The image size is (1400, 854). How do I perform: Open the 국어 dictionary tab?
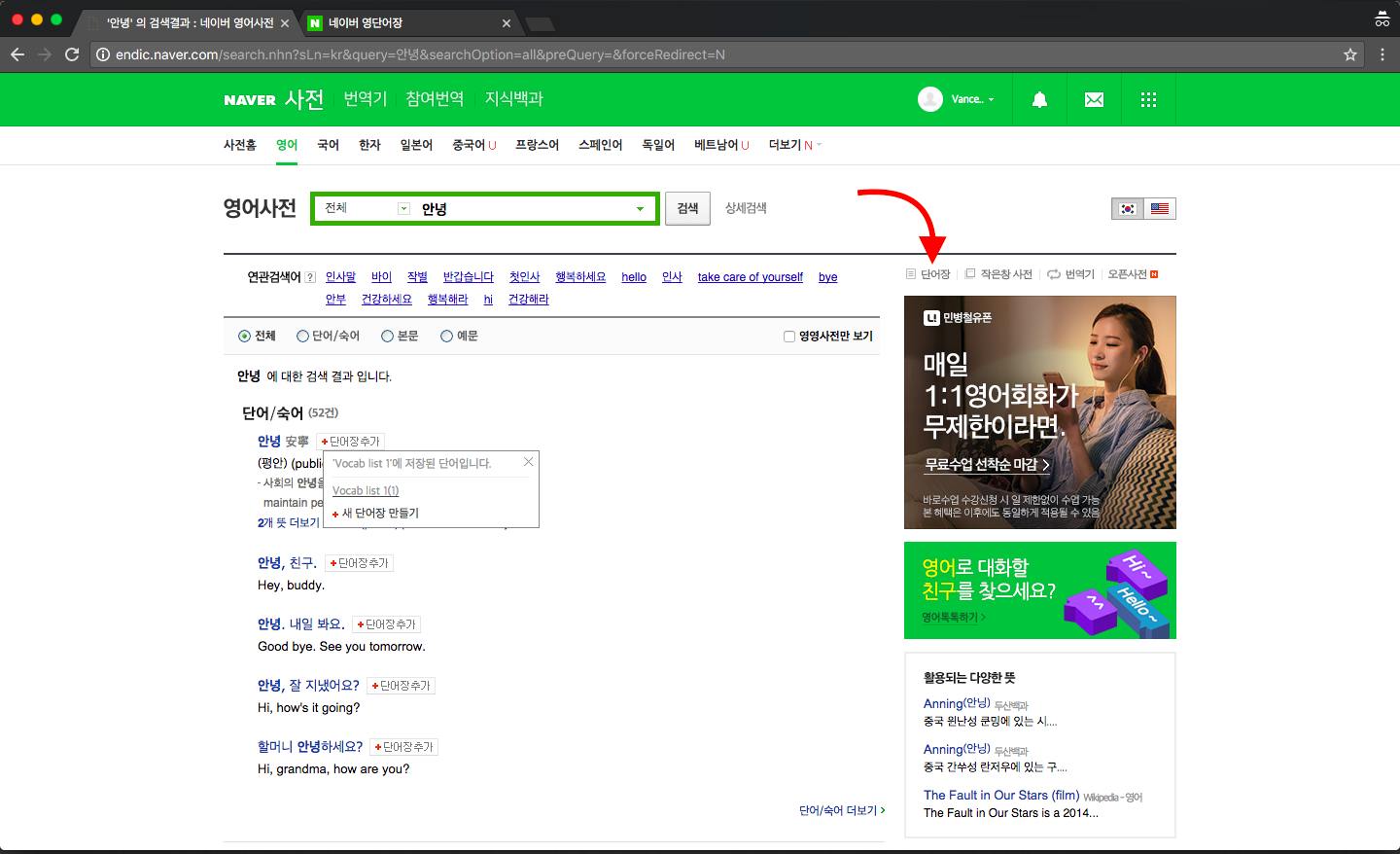[x=328, y=145]
